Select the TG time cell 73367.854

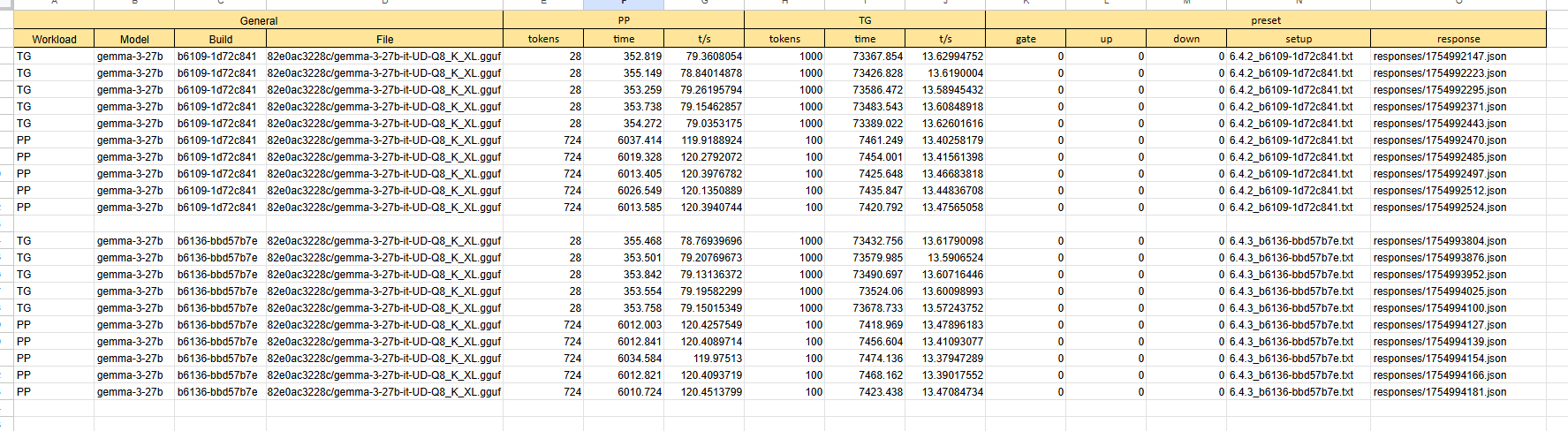[x=865, y=56]
